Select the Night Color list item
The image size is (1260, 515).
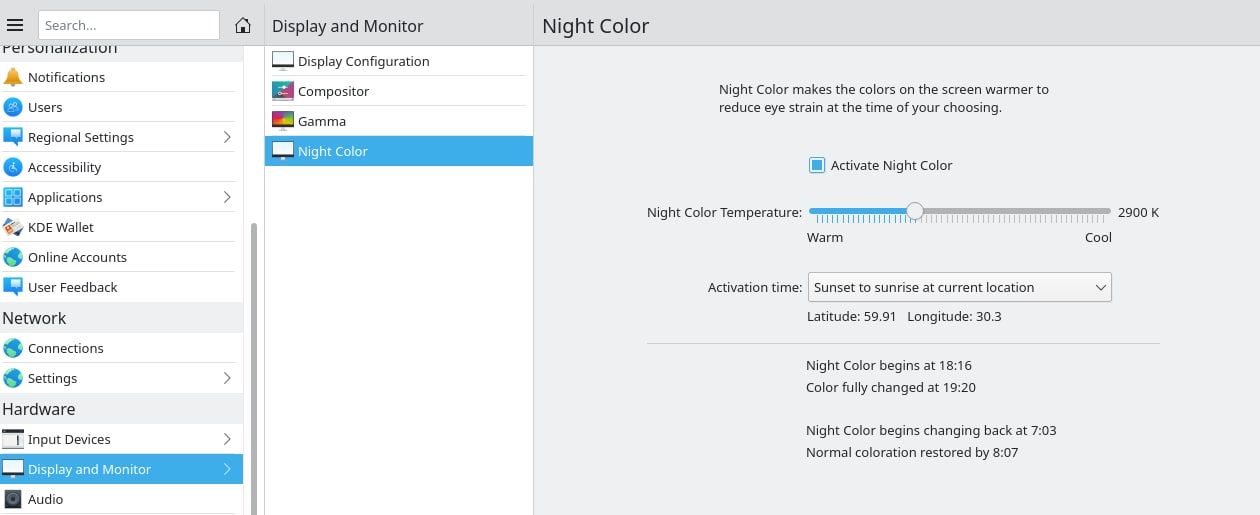click(399, 151)
